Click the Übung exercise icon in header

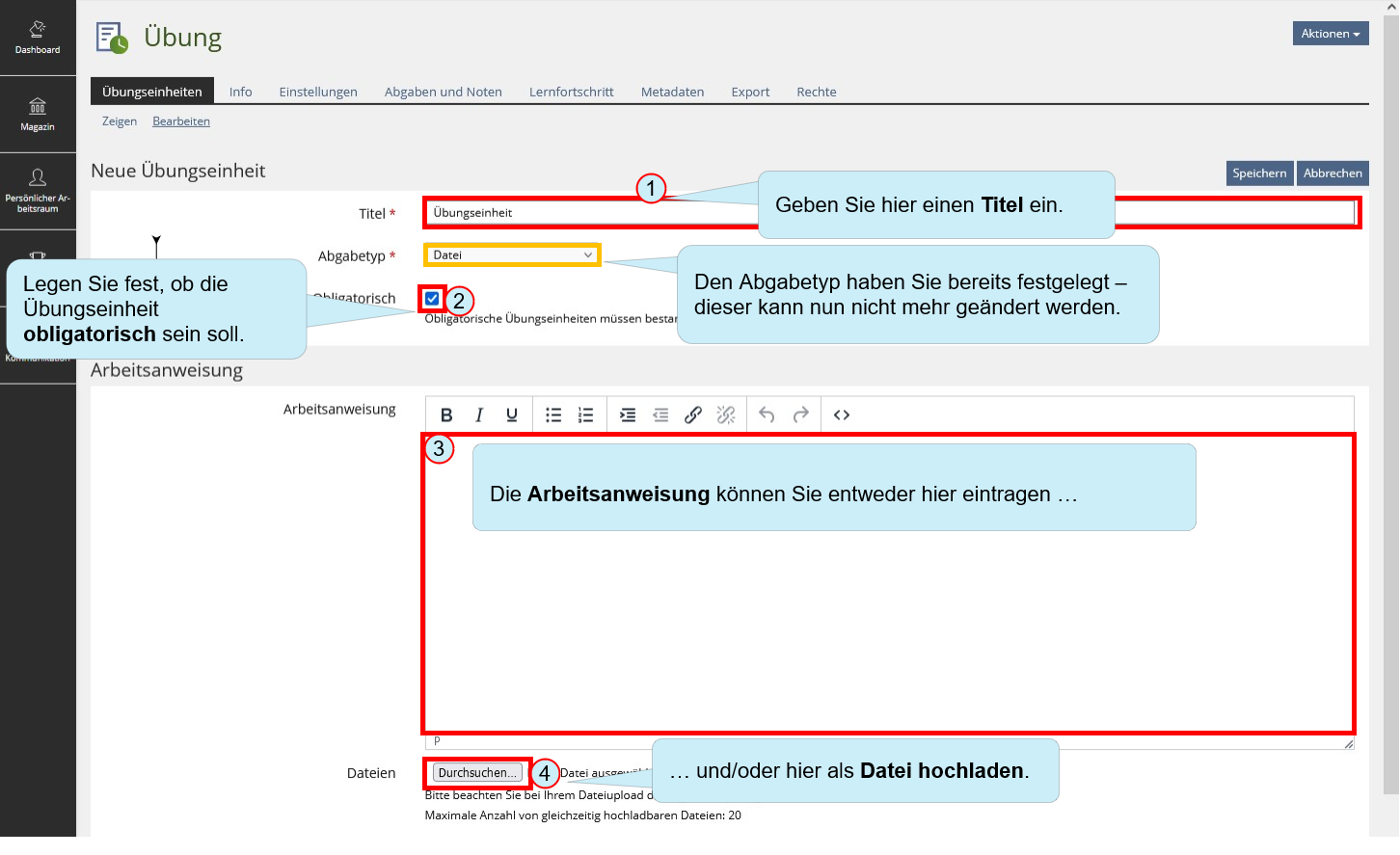[x=112, y=38]
